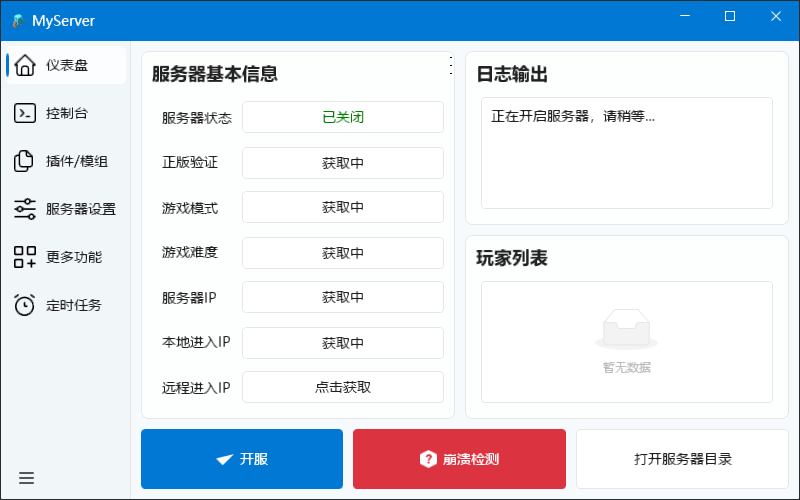Open 服务器设置 sliders icon
The height and width of the screenshot is (500, 800).
(25, 209)
